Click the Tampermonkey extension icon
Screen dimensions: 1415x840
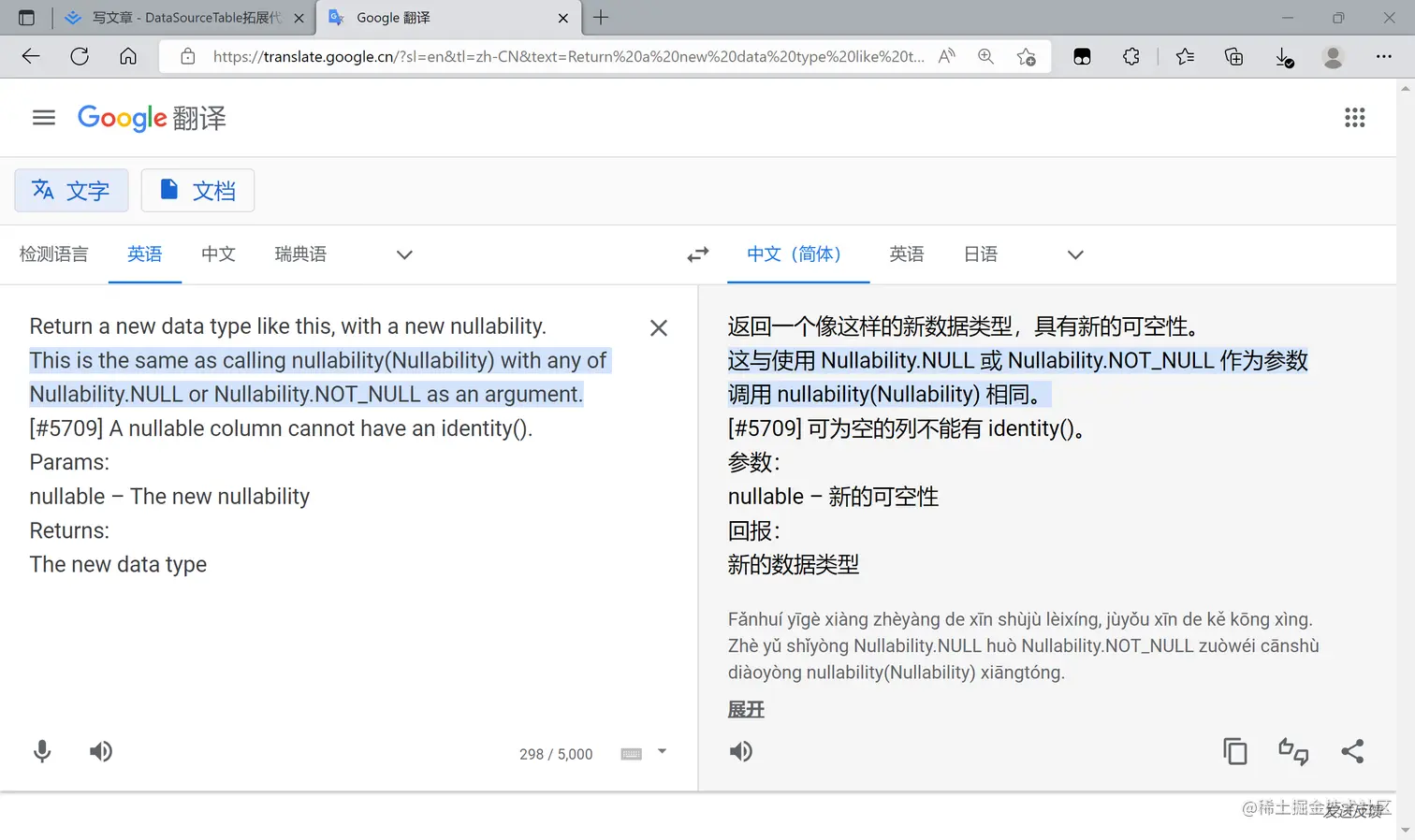pos(1082,56)
